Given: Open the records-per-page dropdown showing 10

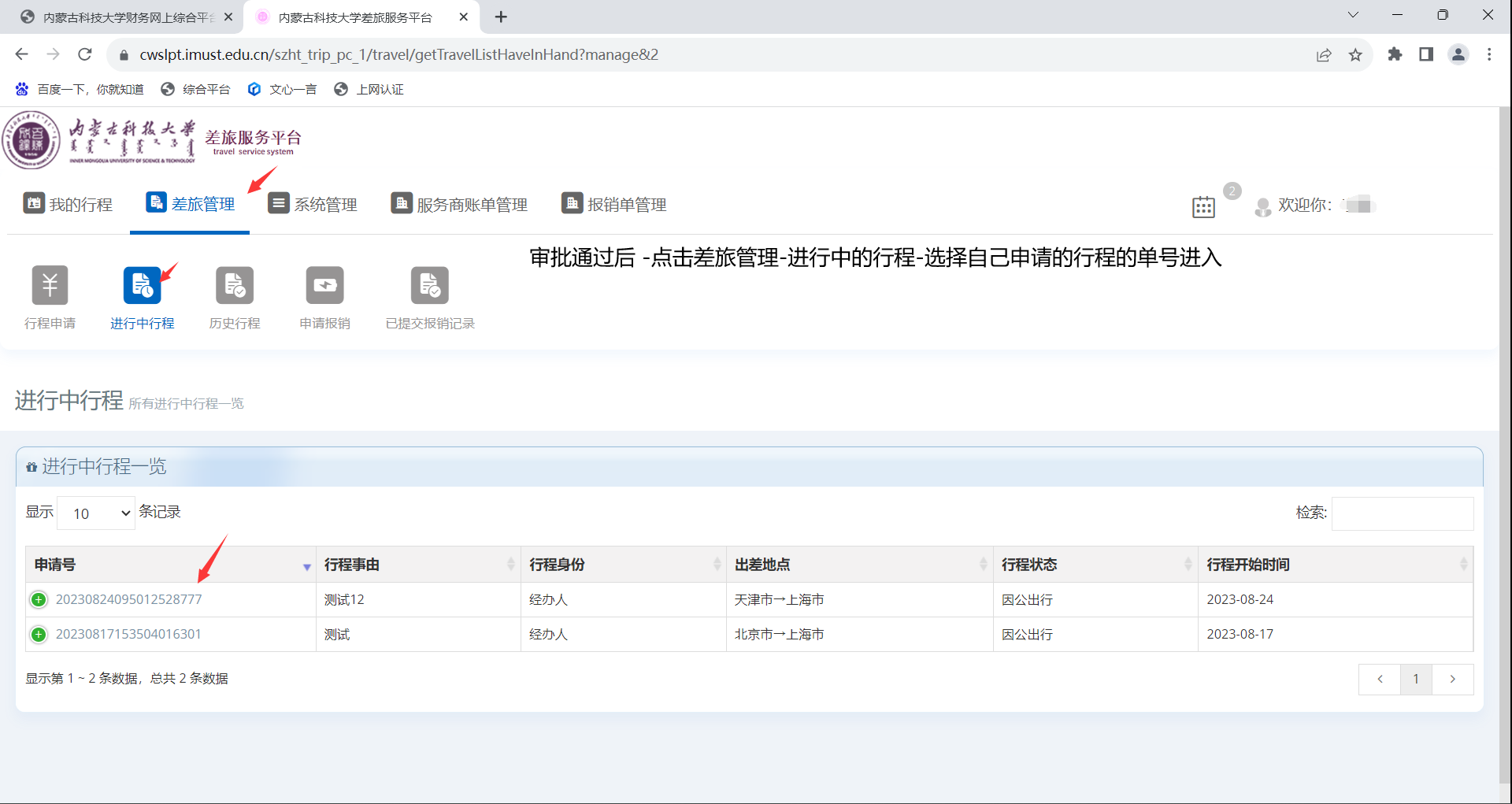Looking at the screenshot, I should tap(96, 513).
